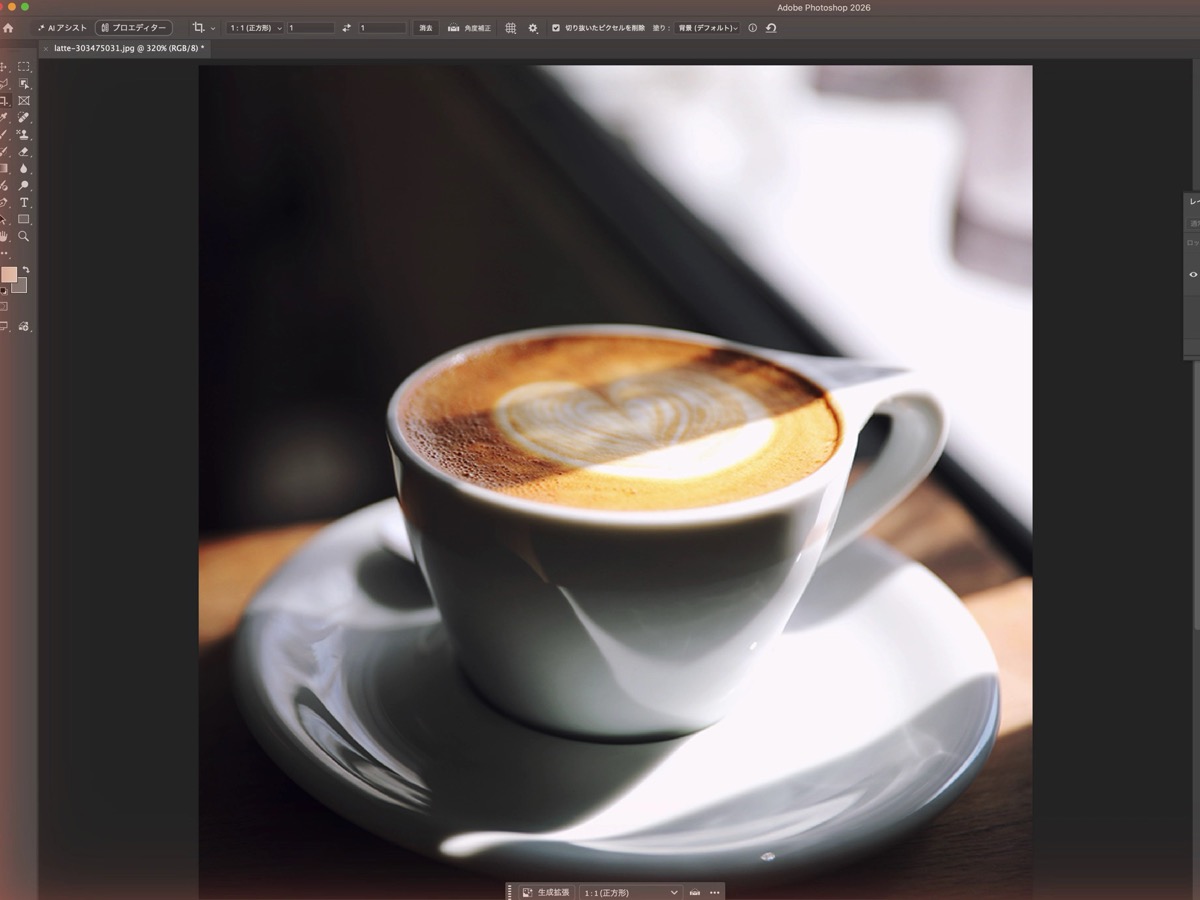Select the Dodge tool

click(24, 185)
